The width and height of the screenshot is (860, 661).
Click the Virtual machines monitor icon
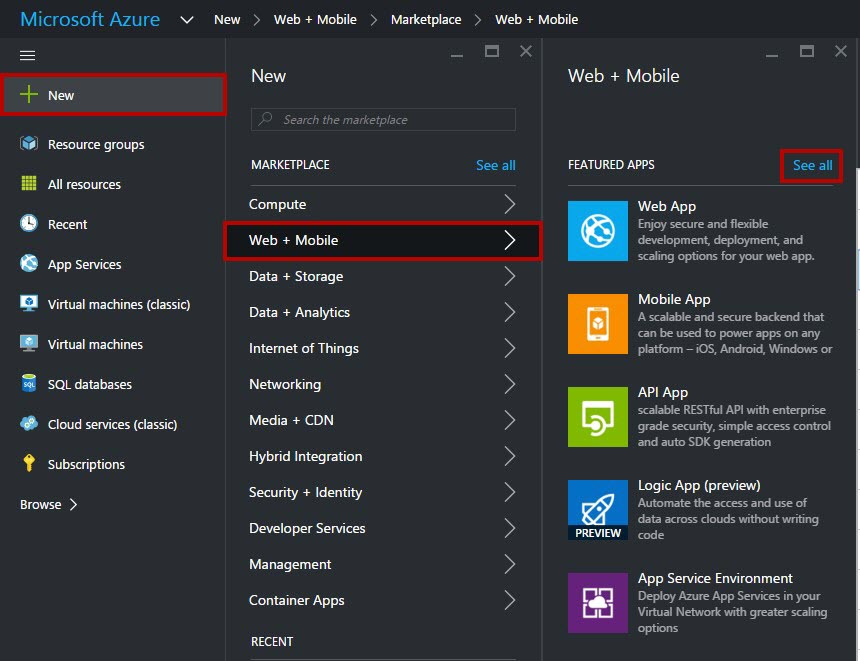(29, 343)
